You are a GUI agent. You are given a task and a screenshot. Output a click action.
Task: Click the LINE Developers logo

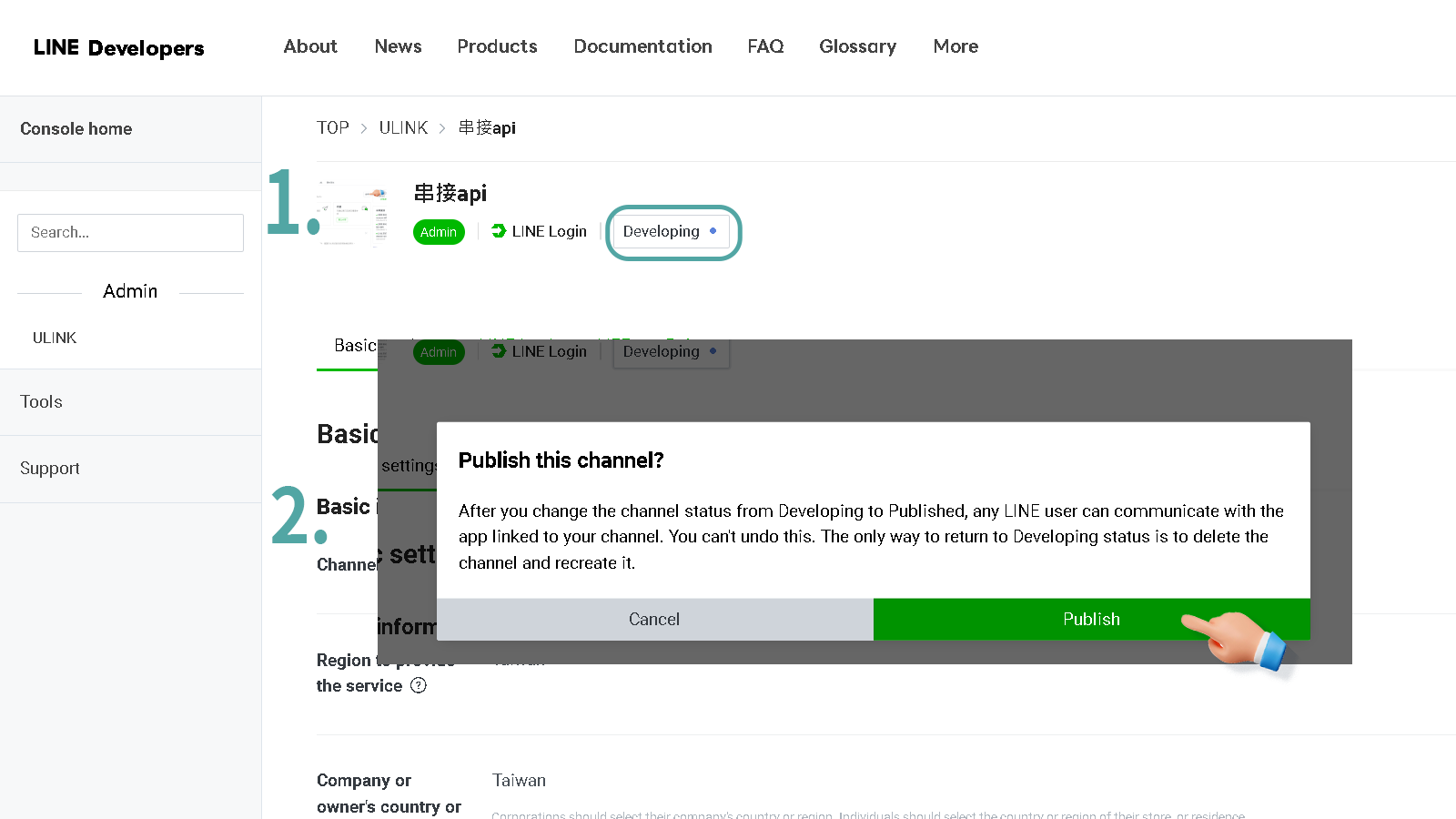pyautogui.click(x=118, y=47)
